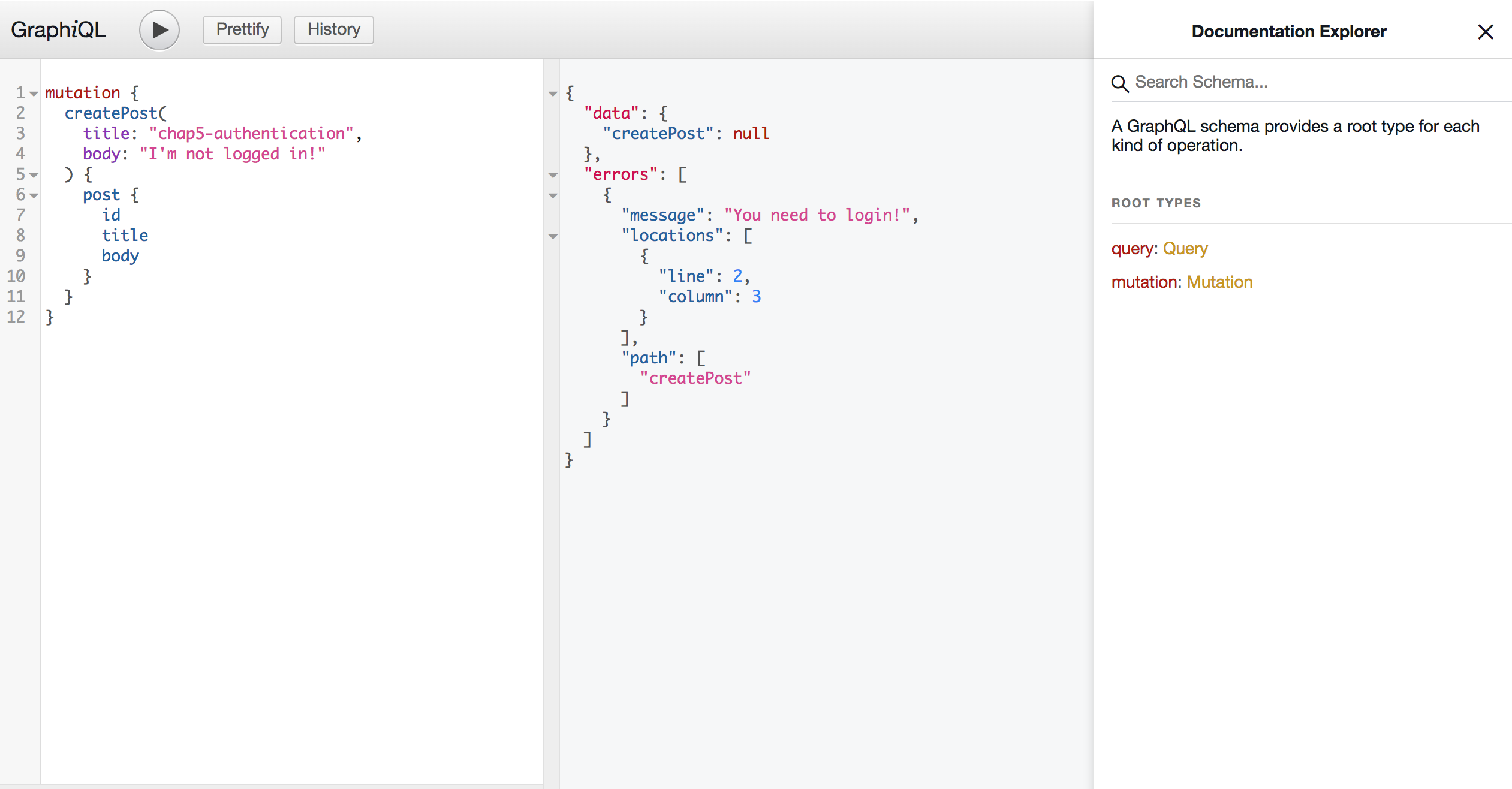This screenshot has height=789, width=1512.
Task: Click the Prettify button
Action: (242, 29)
